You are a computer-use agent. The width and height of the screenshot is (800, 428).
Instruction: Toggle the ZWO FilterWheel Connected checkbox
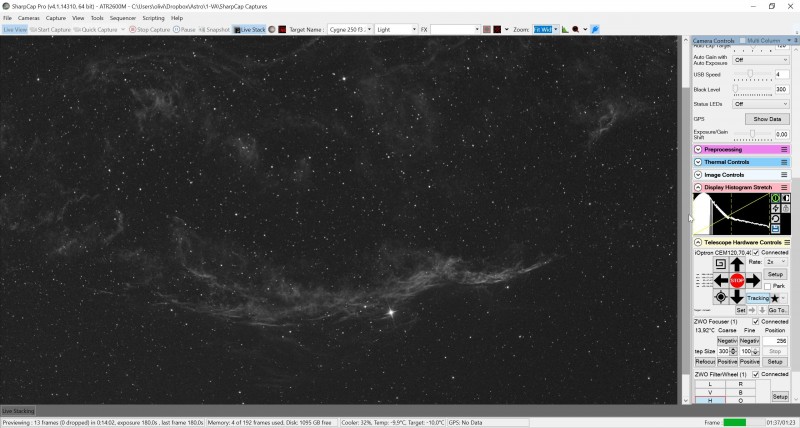coord(756,374)
